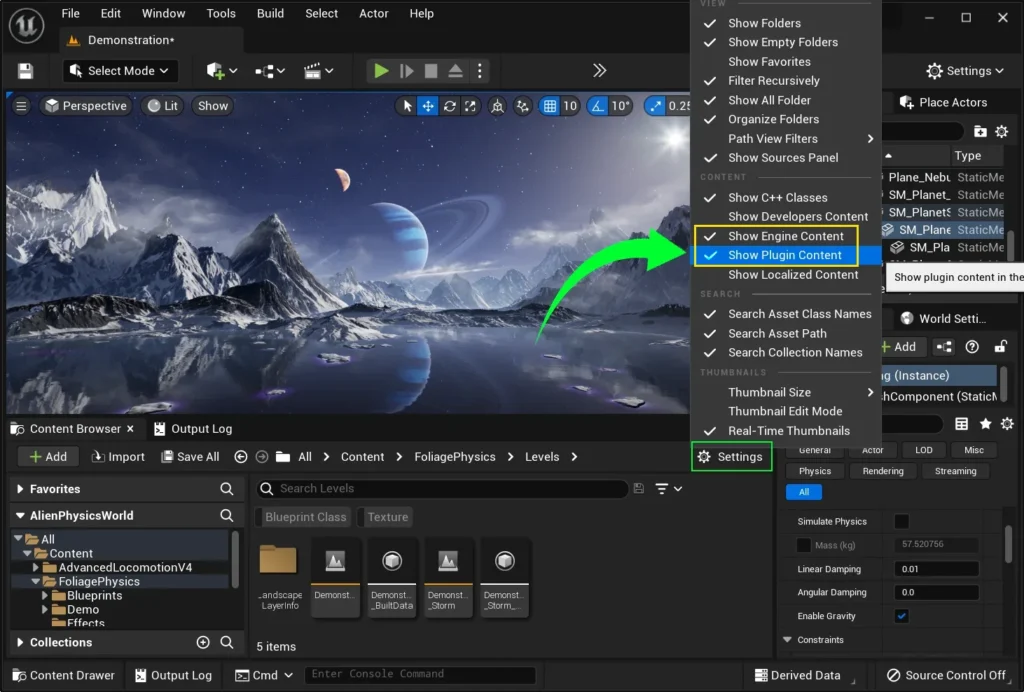Screen dimensions: 1024x692
Task: Toggle Show Engine Content option
Action: point(786,236)
